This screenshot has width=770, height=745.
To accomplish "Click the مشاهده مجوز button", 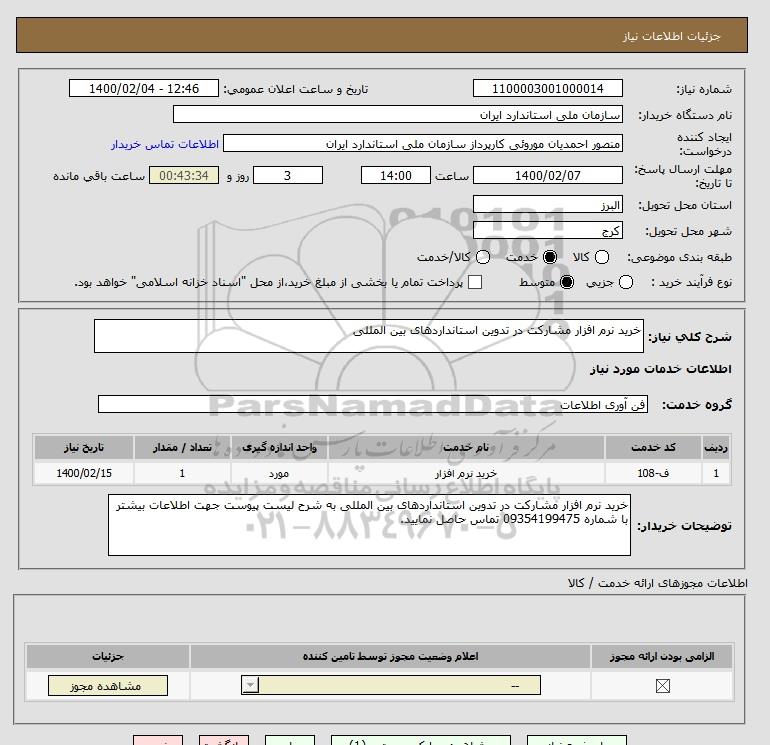I will click(108, 686).
